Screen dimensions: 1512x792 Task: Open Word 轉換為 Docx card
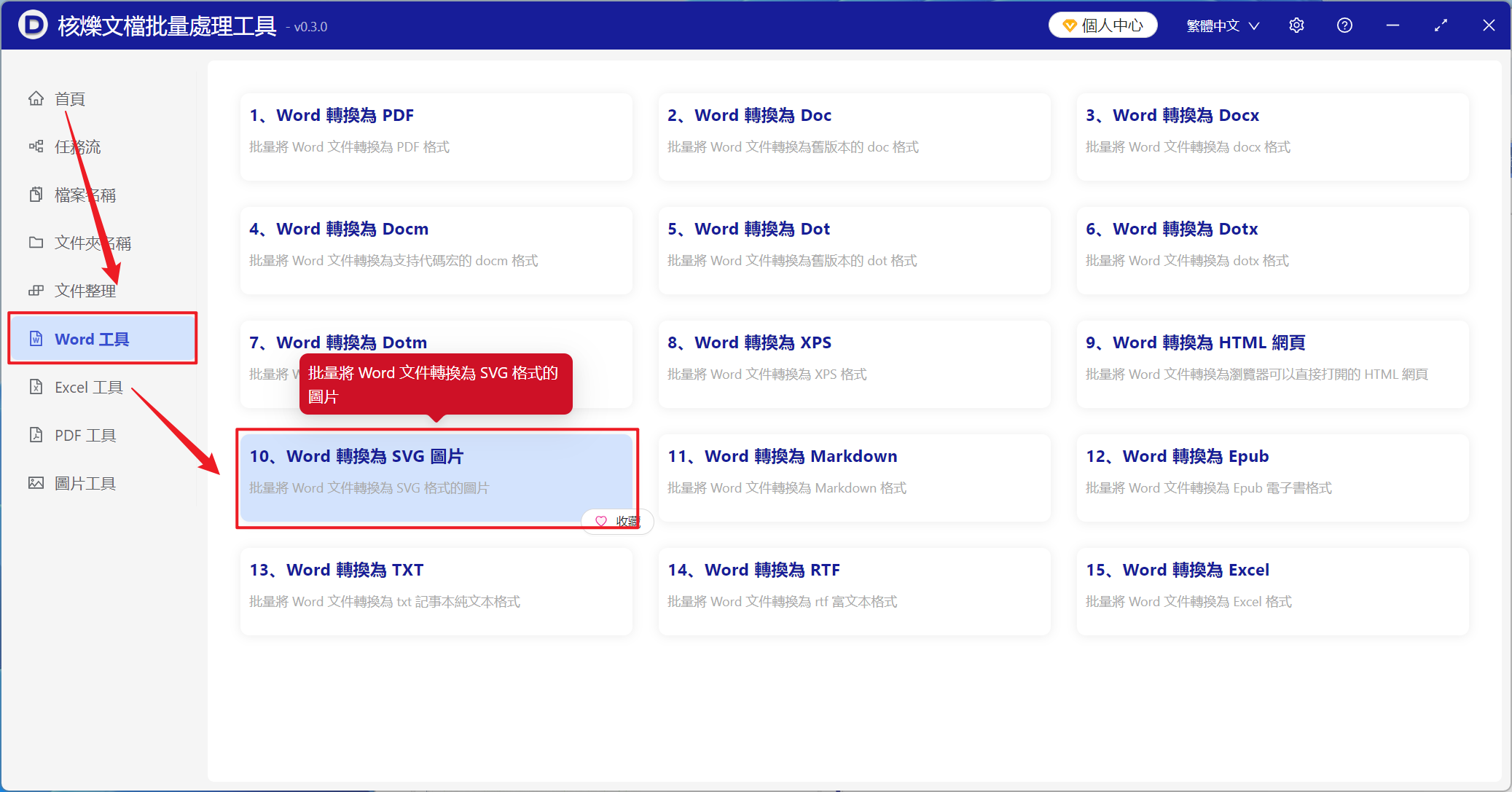[x=1273, y=137]
